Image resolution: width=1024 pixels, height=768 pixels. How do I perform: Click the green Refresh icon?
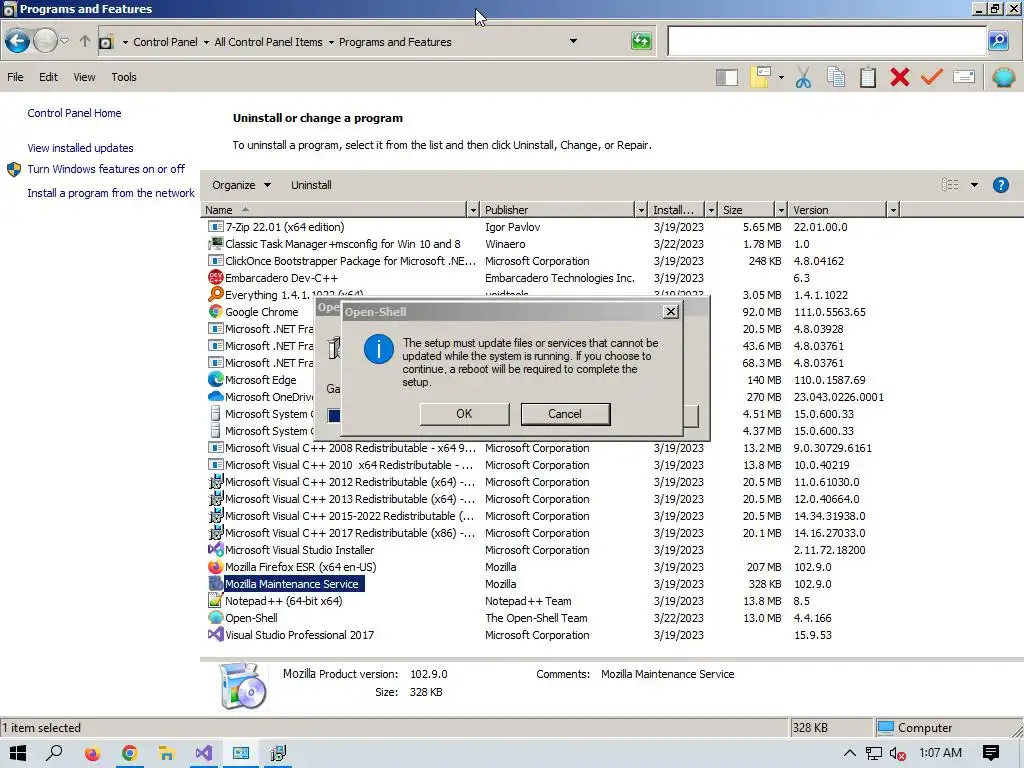(641, 41)
